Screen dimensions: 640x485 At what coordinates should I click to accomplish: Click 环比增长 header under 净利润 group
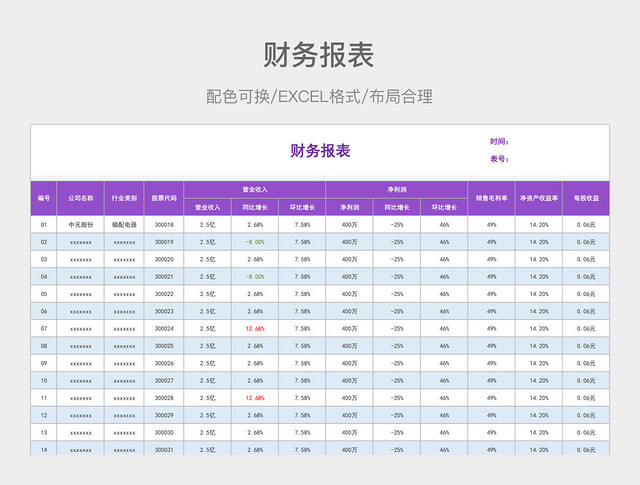click(444, 207)
